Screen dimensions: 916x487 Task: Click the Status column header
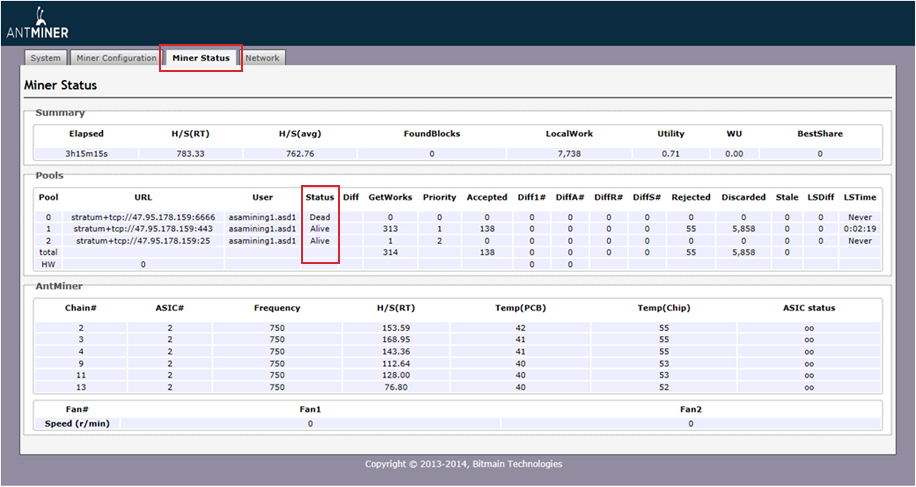point(320,197)
